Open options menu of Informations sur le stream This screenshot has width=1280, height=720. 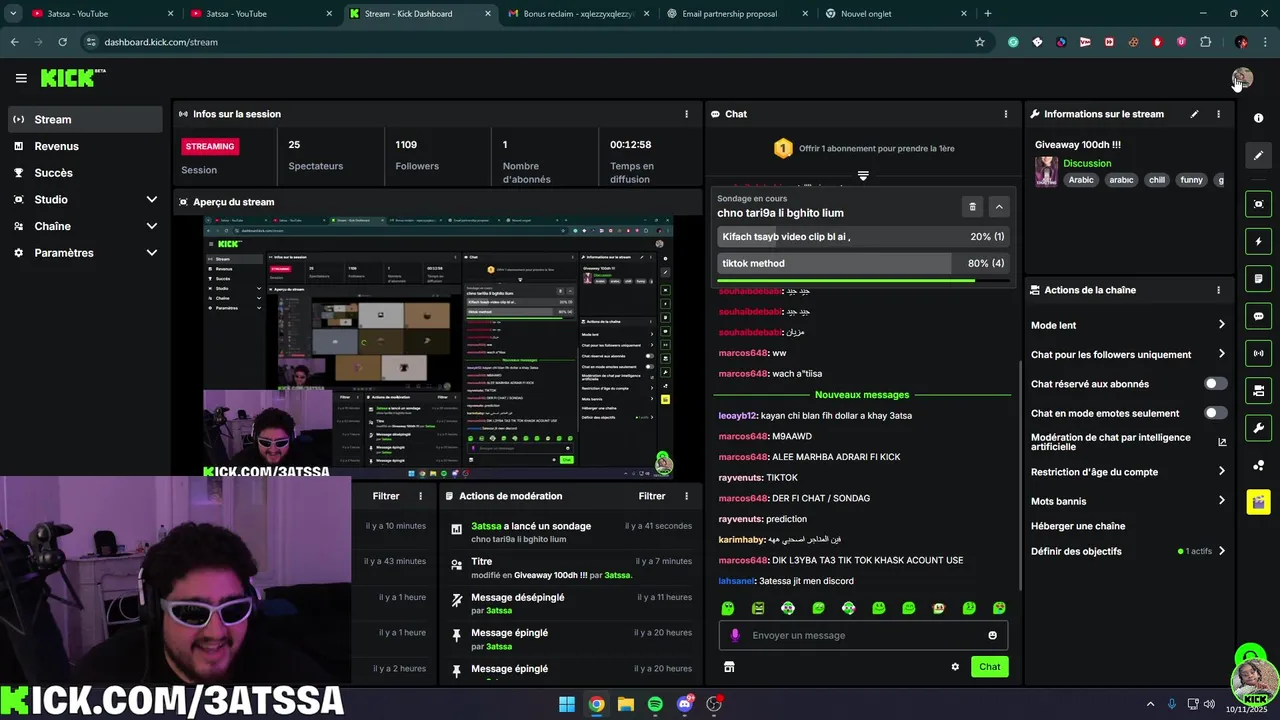[1218, 114]
